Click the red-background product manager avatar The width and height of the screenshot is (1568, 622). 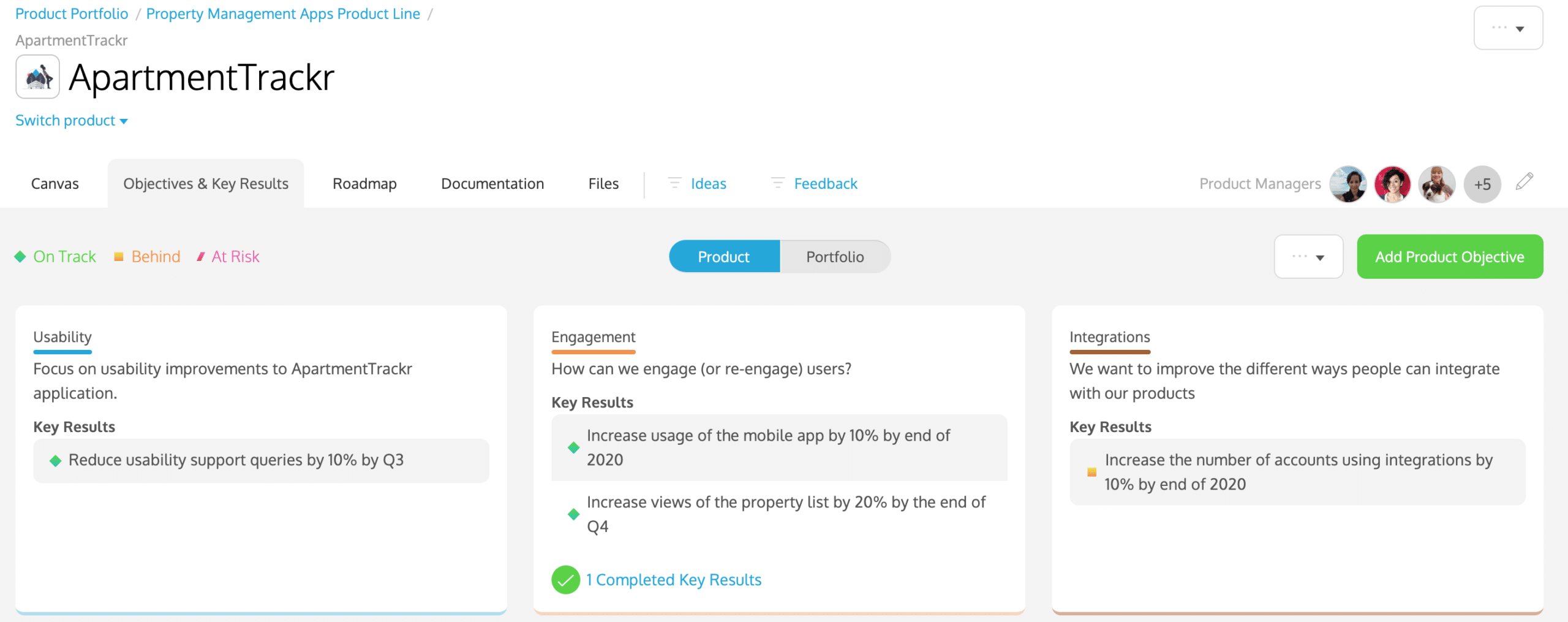pyautogui.click(x=1392, y=184)
